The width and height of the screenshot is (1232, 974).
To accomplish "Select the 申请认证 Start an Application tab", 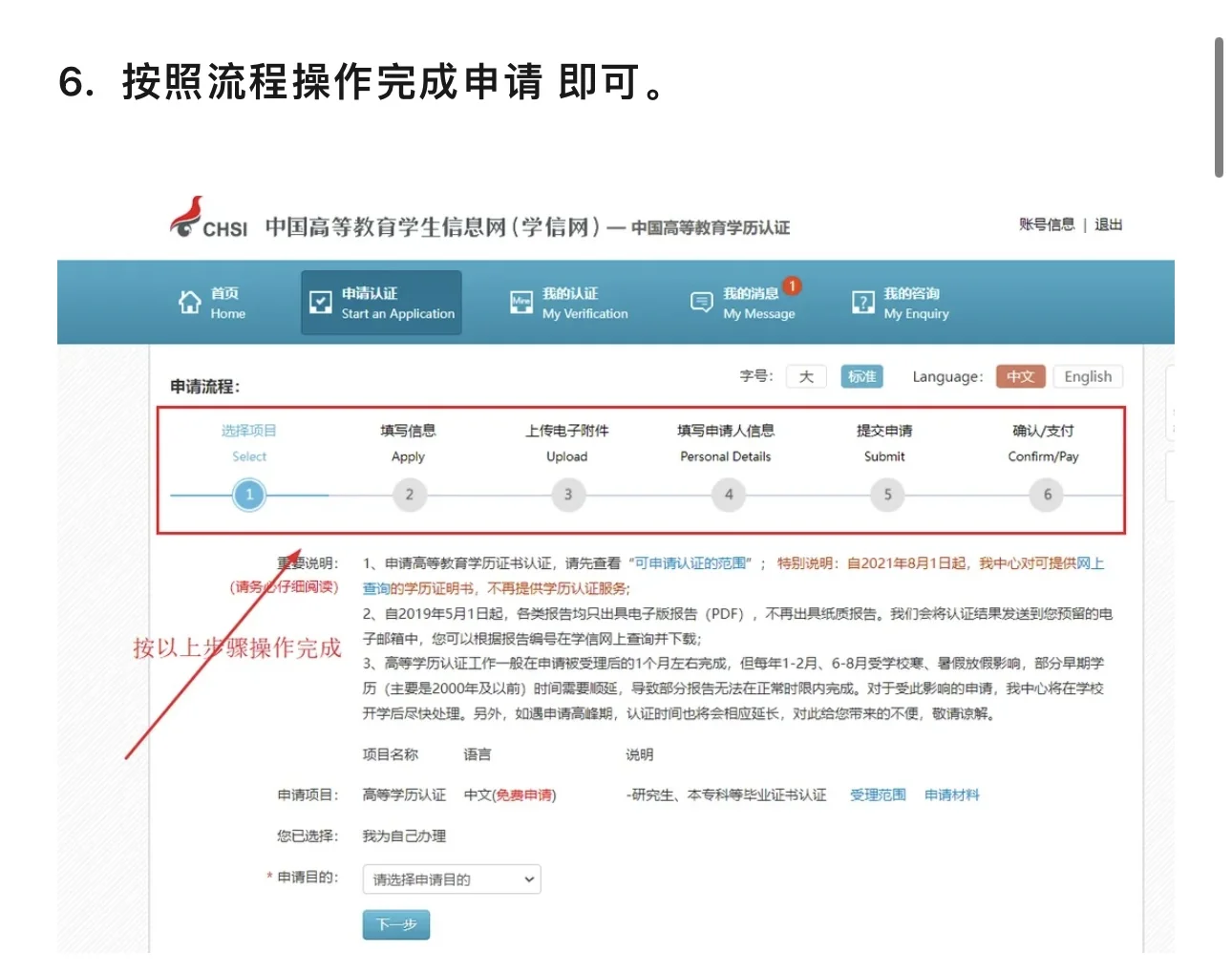I will point(381,303).
